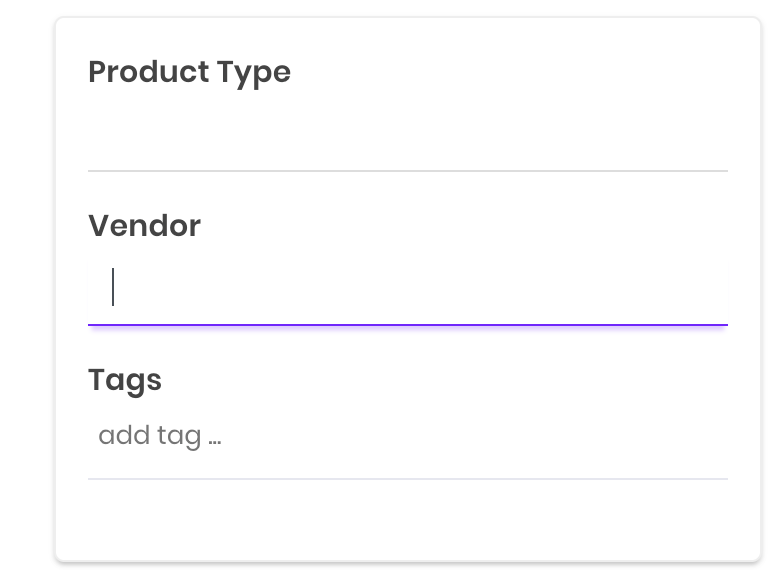Focus the Vendor text field
Image resolution: width=772 pixels, height=582 pixels.
pyautogui.click(x=407, y=288)
